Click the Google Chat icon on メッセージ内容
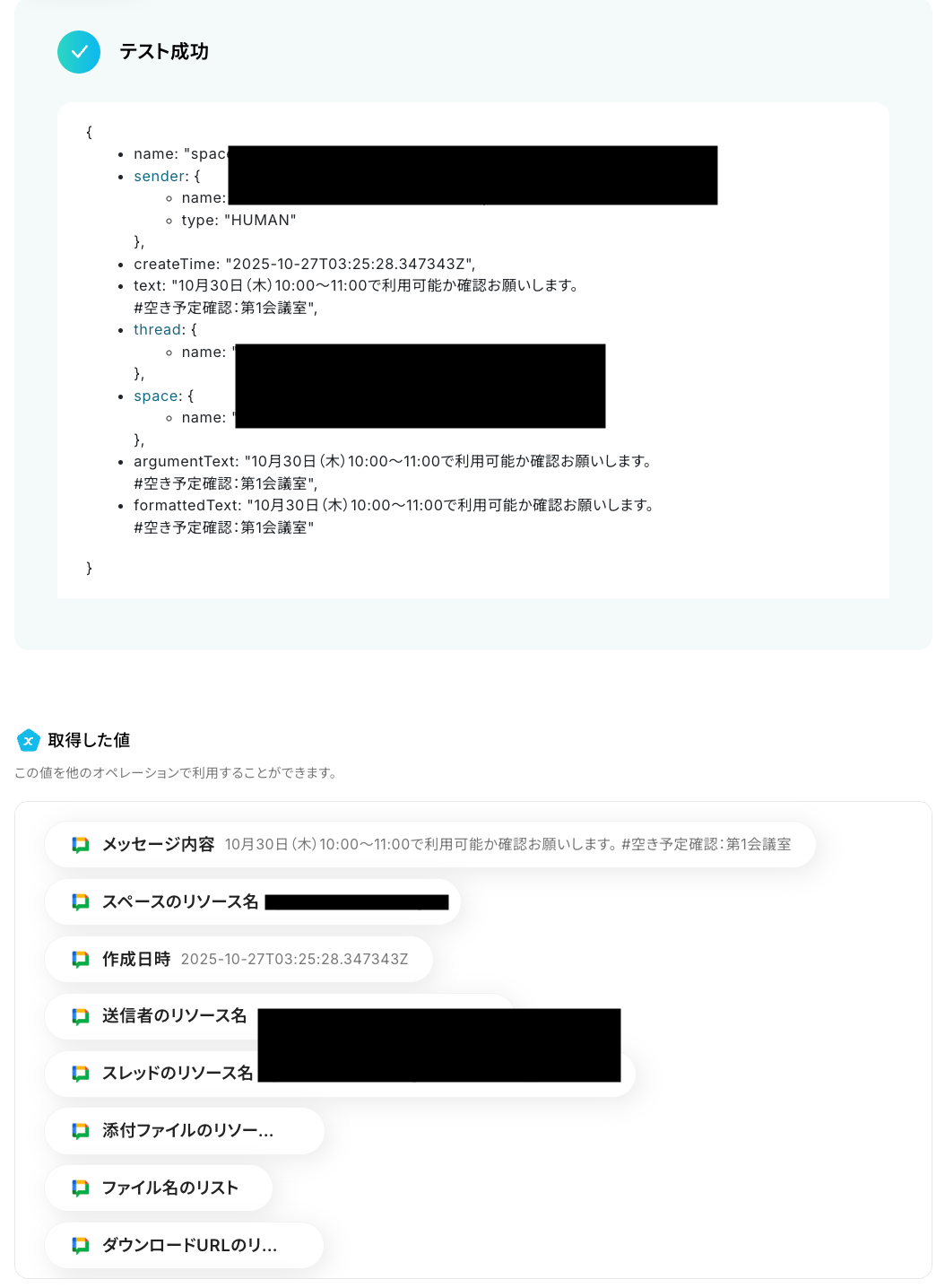The height and width of the screenshot is (1288, 945). [x=81, y=845]
